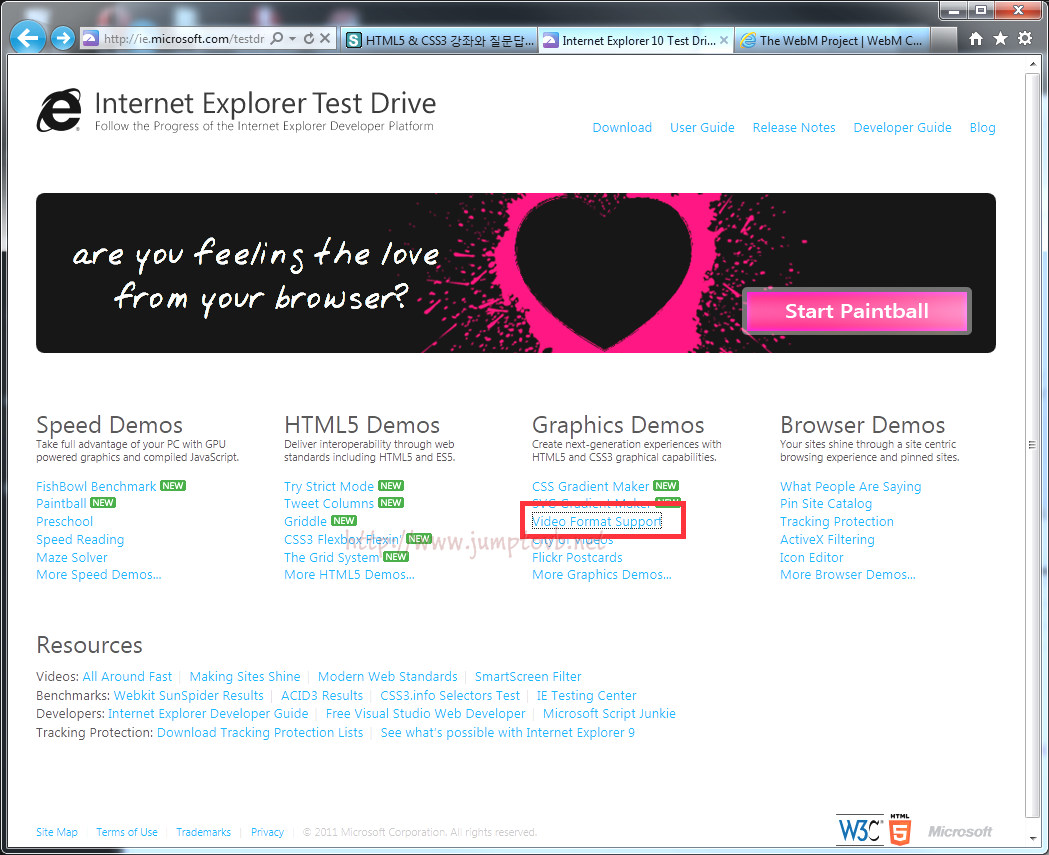Open the browser Home icon
Image resolution: width=1049 pixels, height=855 pixels.
pos(975,39)
